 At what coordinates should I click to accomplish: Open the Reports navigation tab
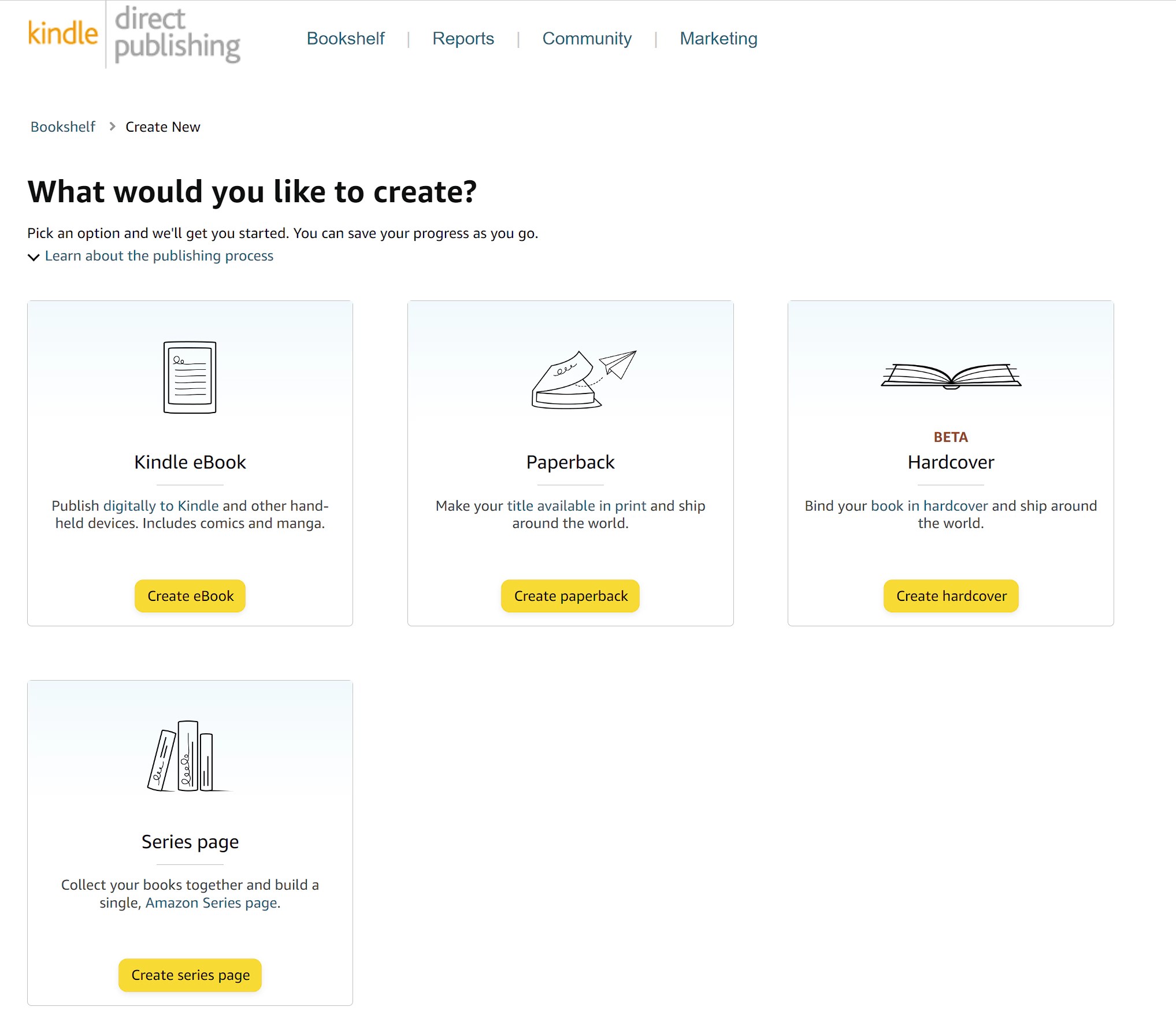click(x=463, y=39)
